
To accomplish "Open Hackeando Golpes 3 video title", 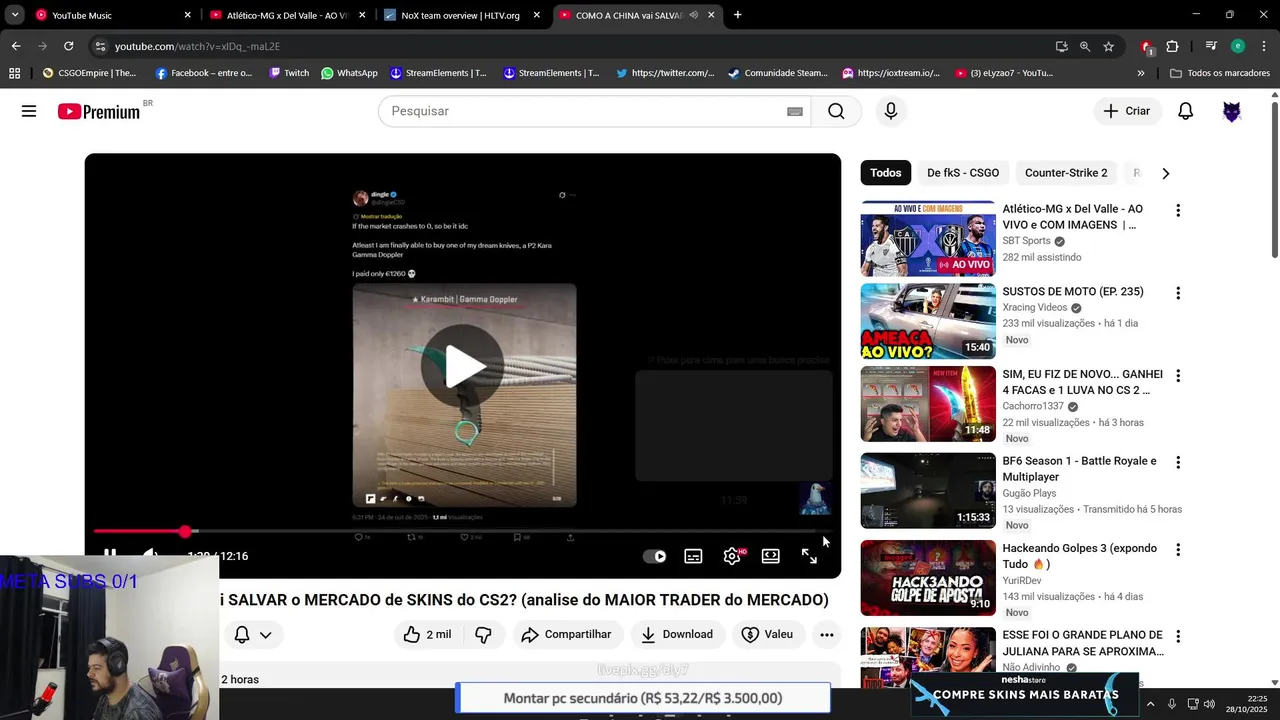I will click(1080, 556).
